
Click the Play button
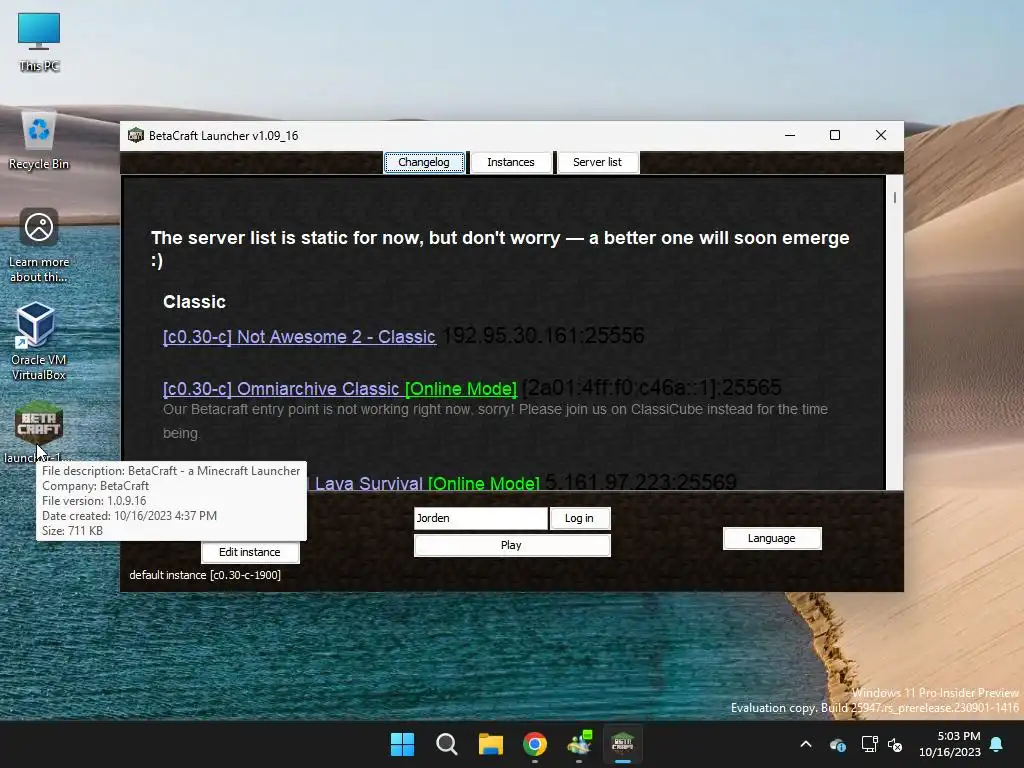pyautogui.click(x=511, y=545)
